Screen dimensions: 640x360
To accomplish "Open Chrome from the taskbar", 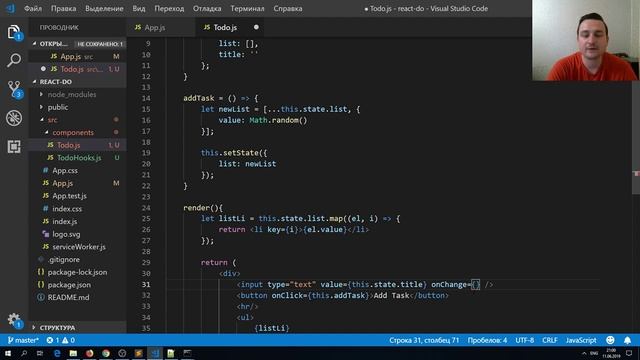I will [106, 353].
